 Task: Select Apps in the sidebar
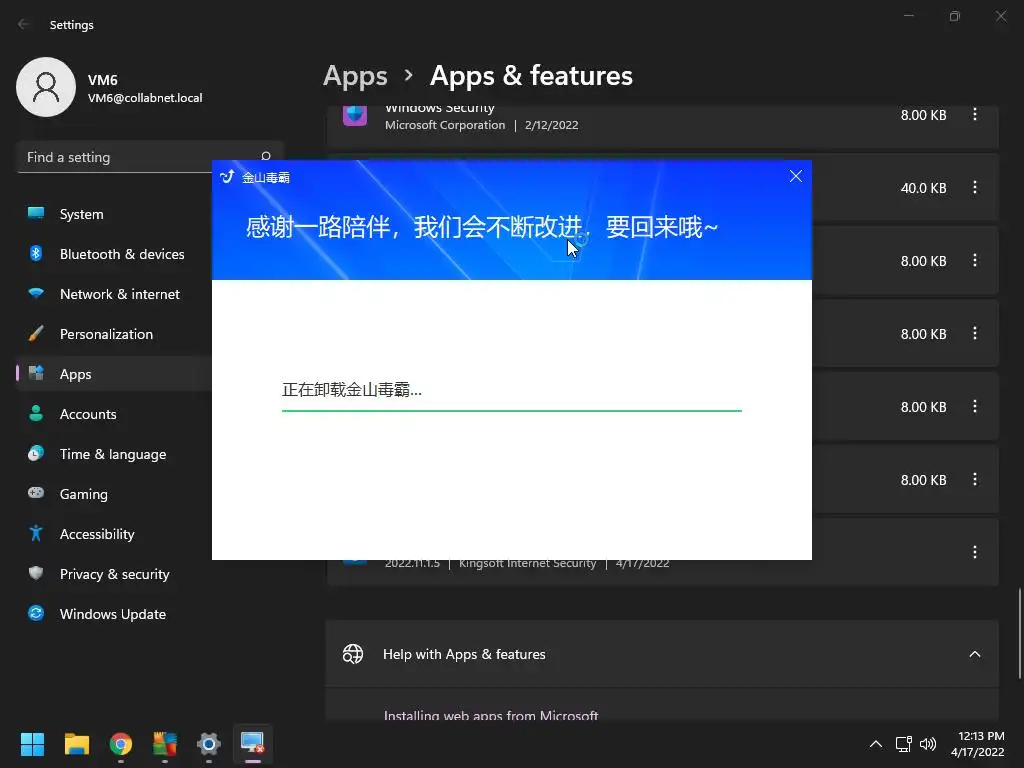click(x=115, y=374)
